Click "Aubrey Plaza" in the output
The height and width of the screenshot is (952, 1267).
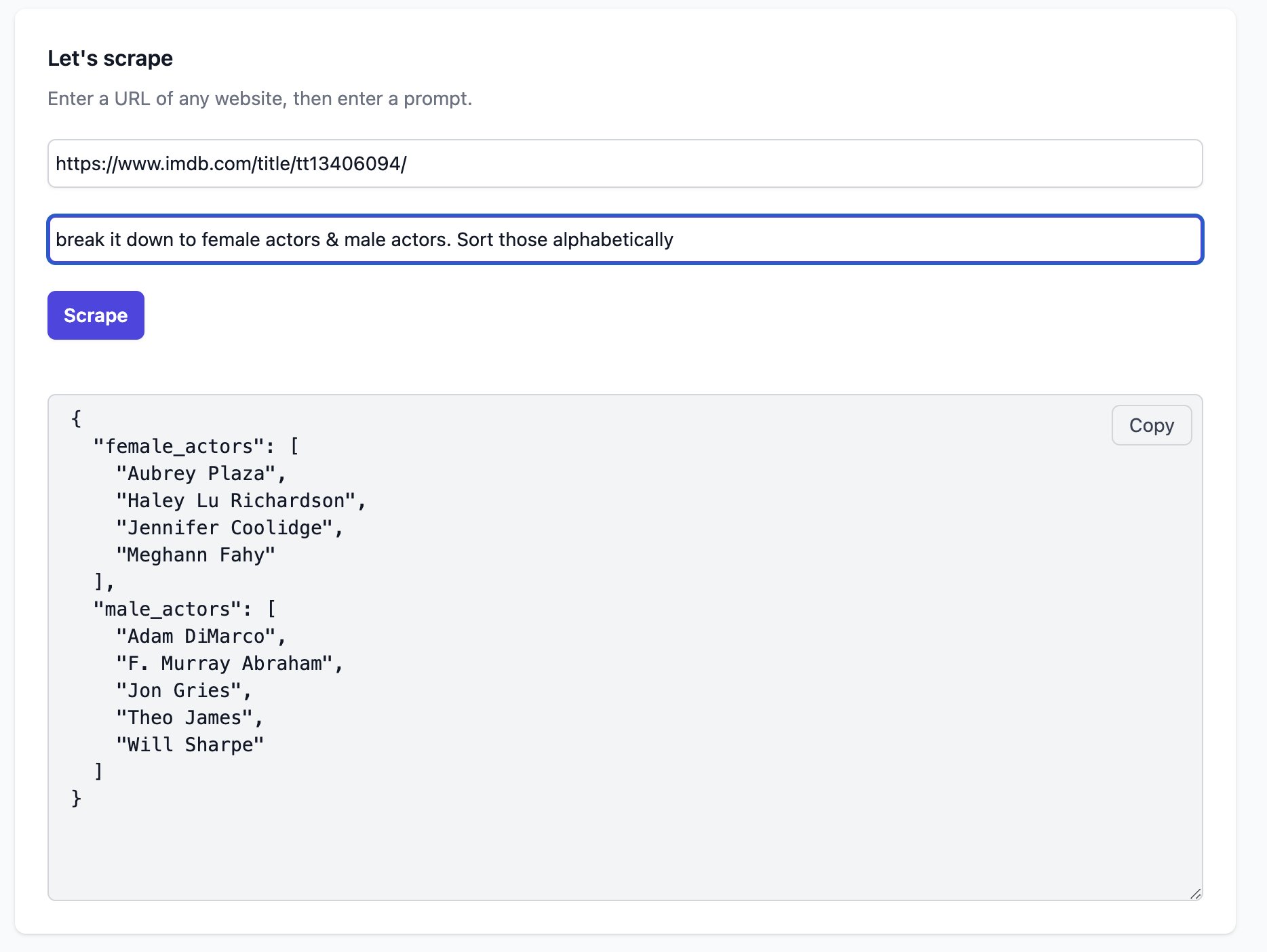point(195,473)
